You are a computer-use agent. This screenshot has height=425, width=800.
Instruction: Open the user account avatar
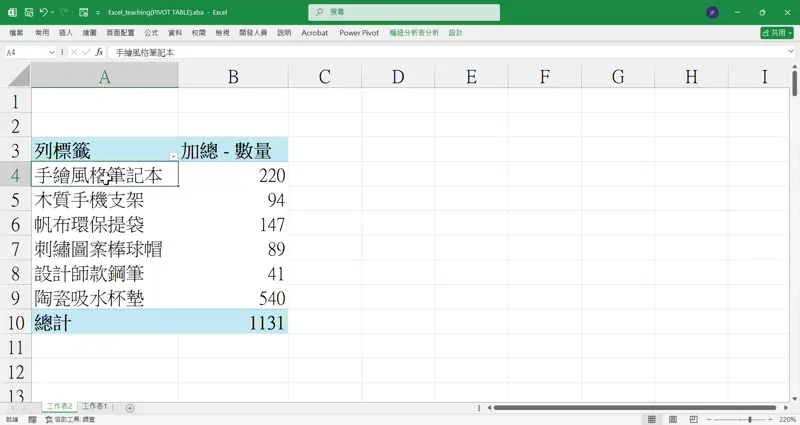click(x=713, y=12)
